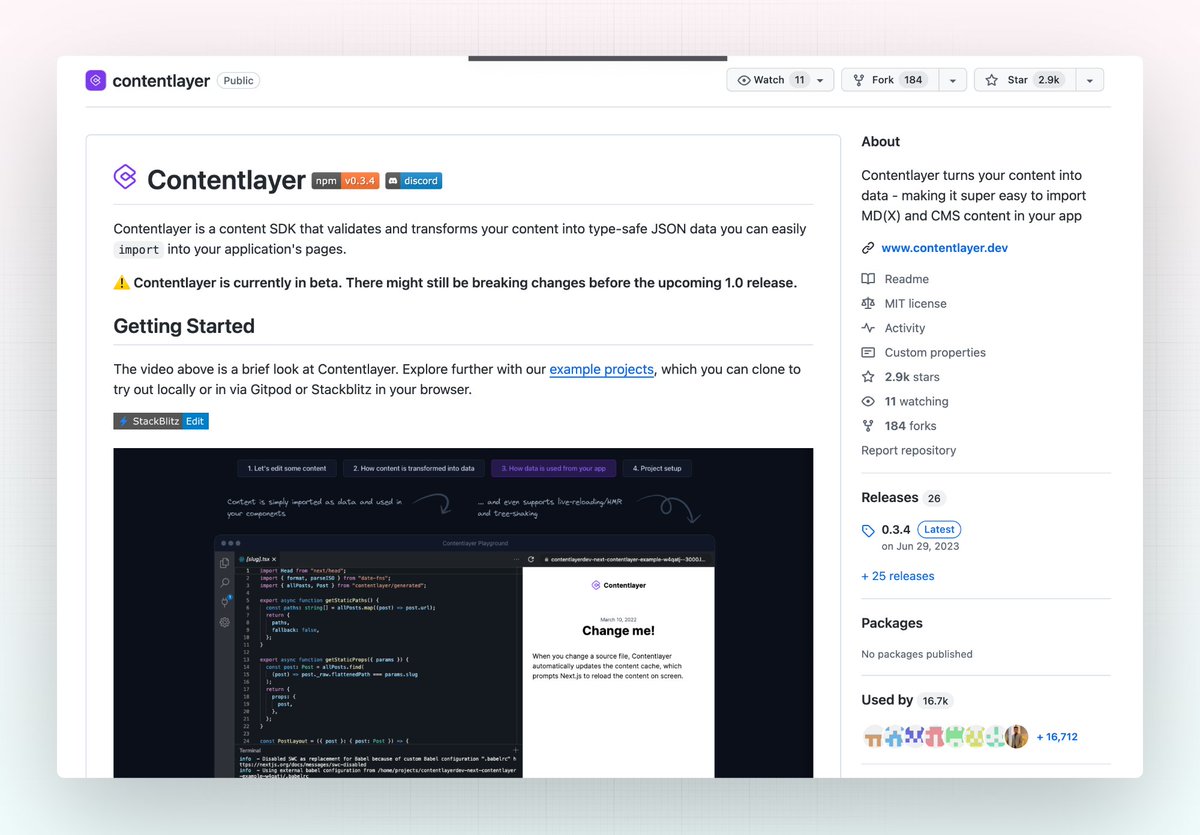Viewport: 1200px width, 835px height.
Task: Click the star icon beside 2.9k stars
Action: point(868,377)
